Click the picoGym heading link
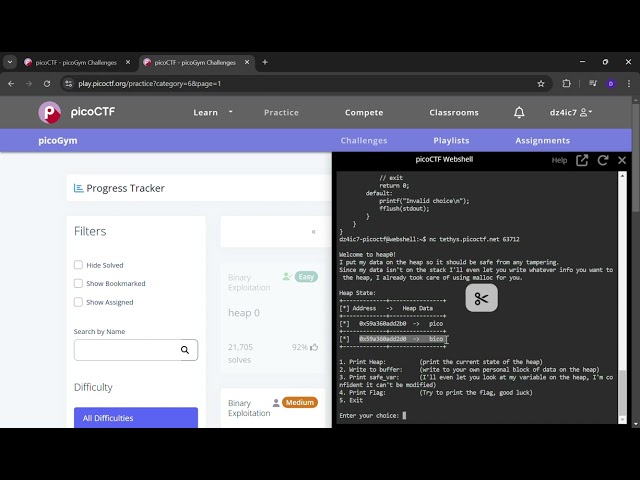The image size is (640, 480). click(x=58, y=140)
